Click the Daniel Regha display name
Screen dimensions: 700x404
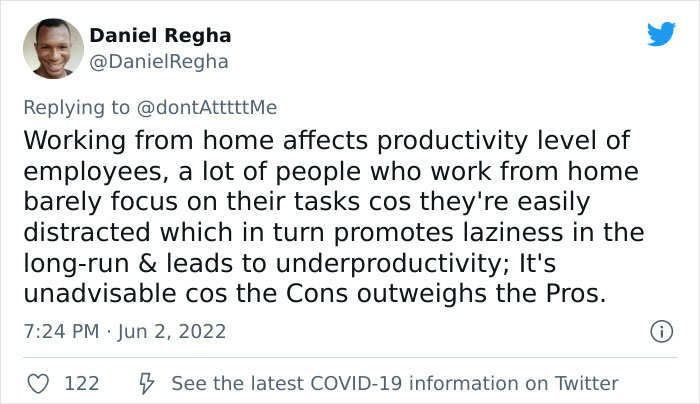click(160, 35)
